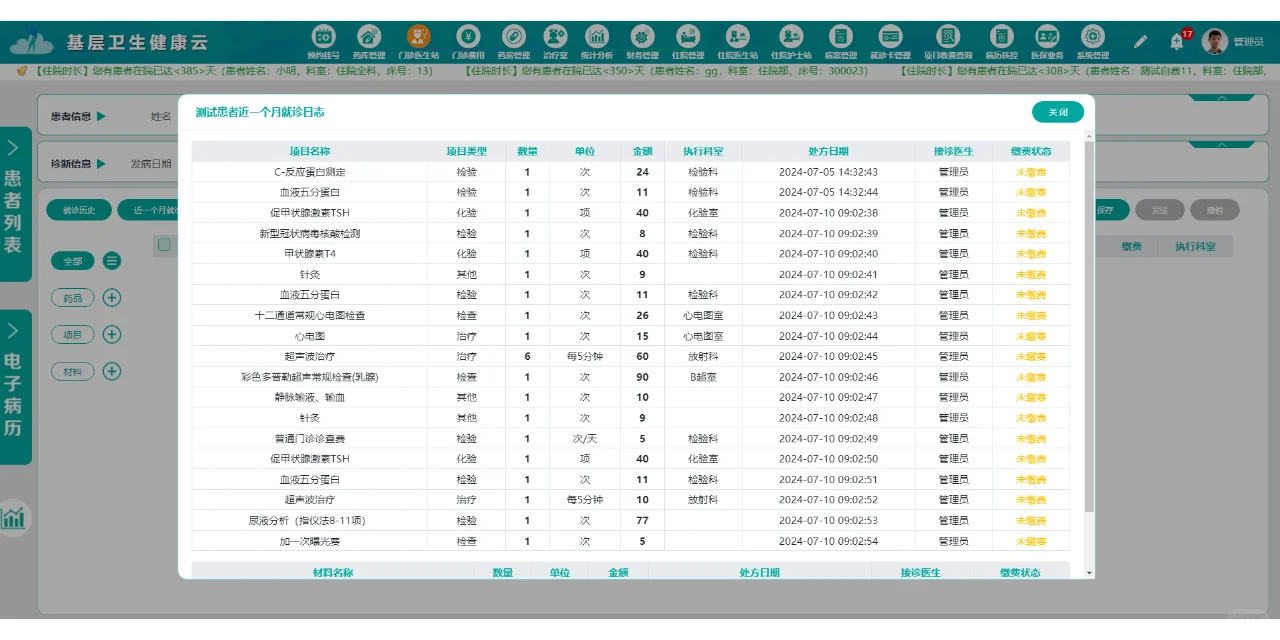
Task: Expand the 患者信息 triangle arrow
Action: pos(101,116)
